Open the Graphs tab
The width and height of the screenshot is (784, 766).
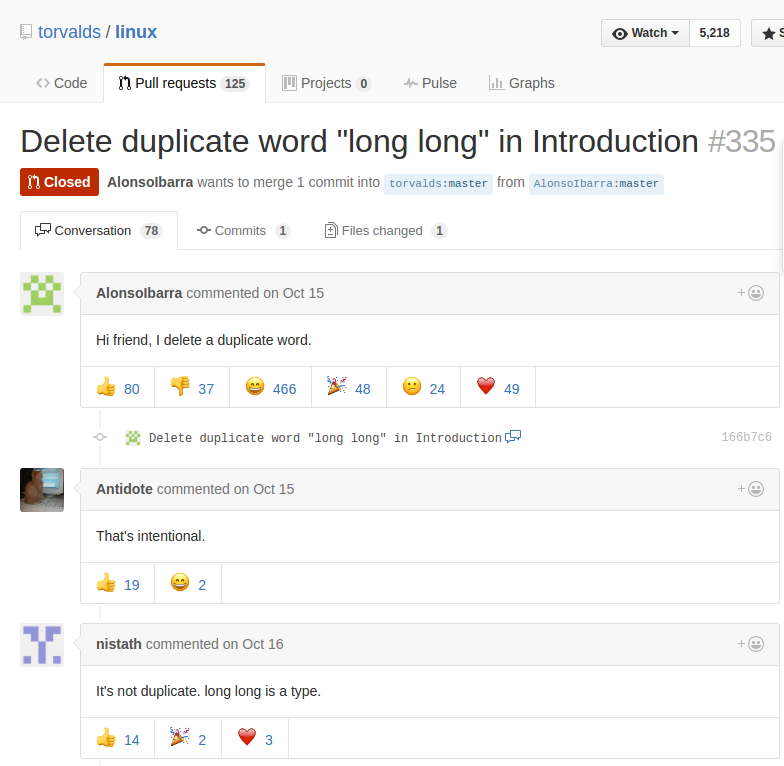[x=522, y=83]
